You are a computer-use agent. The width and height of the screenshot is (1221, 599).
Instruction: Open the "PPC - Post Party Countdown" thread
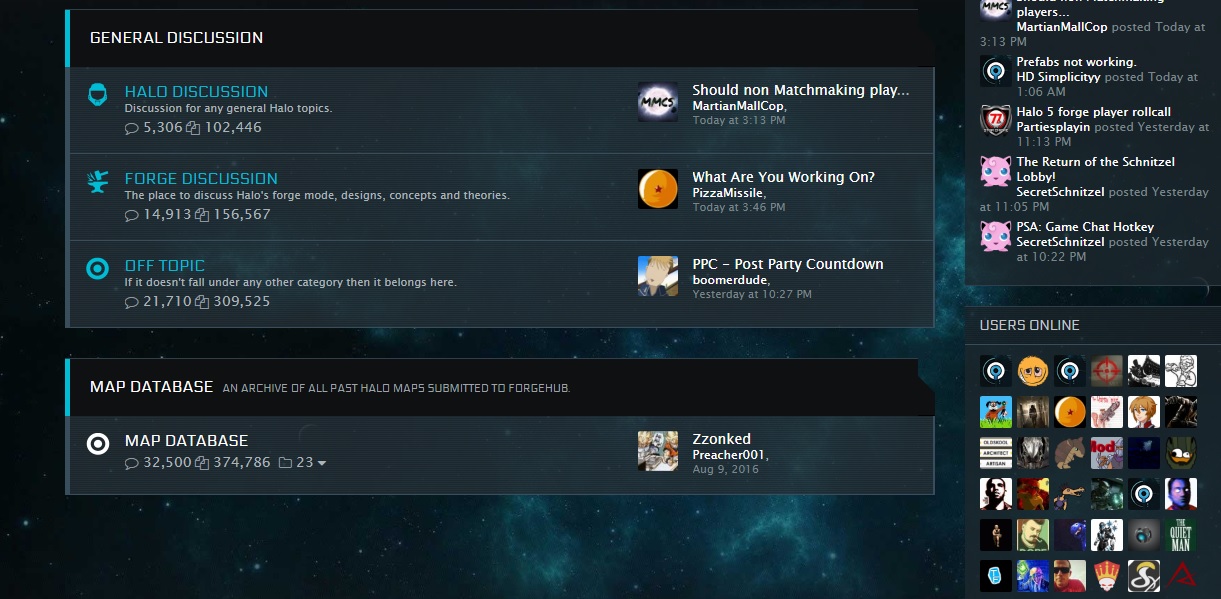787,264
